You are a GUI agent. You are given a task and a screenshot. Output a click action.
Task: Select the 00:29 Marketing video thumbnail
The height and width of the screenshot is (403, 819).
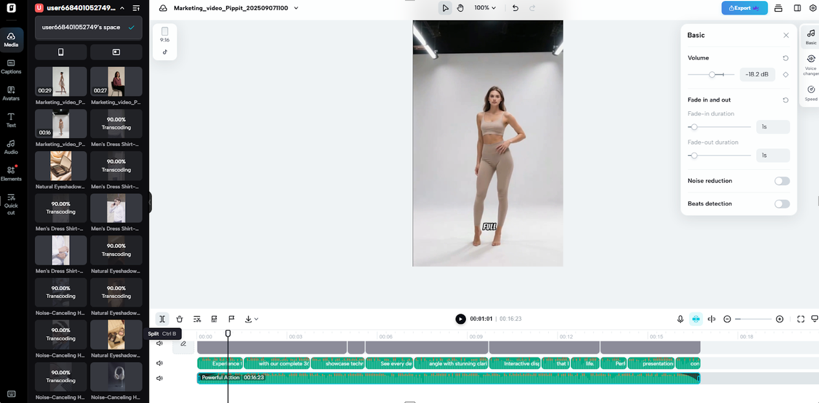click(61, 82)
